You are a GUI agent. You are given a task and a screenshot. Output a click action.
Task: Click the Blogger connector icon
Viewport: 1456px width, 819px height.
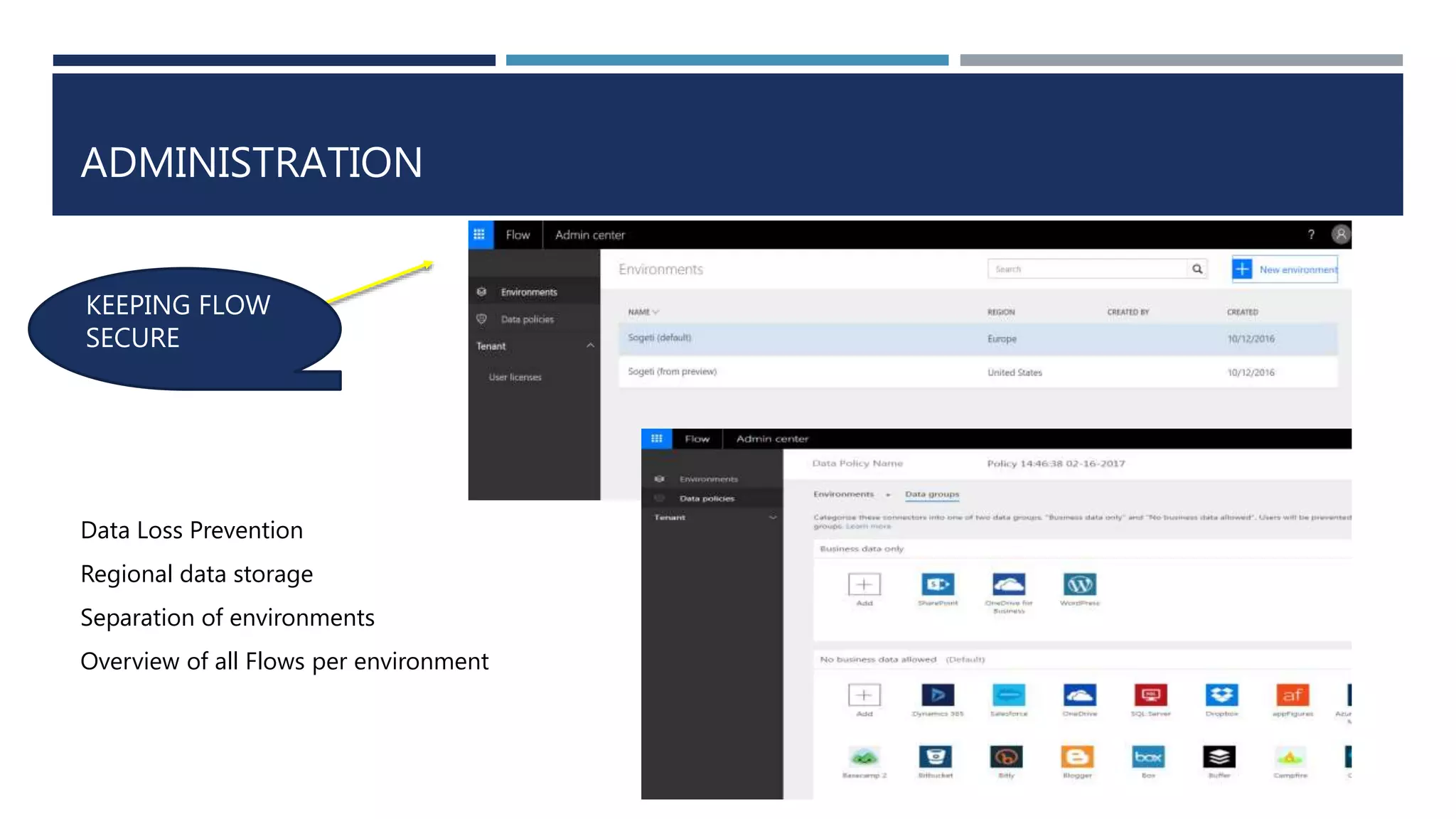(1077, 756)
